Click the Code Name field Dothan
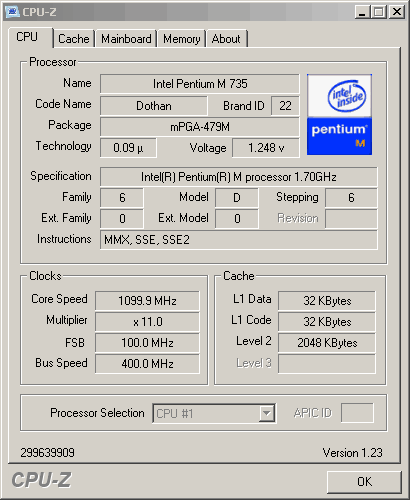 tap(154, 106)
